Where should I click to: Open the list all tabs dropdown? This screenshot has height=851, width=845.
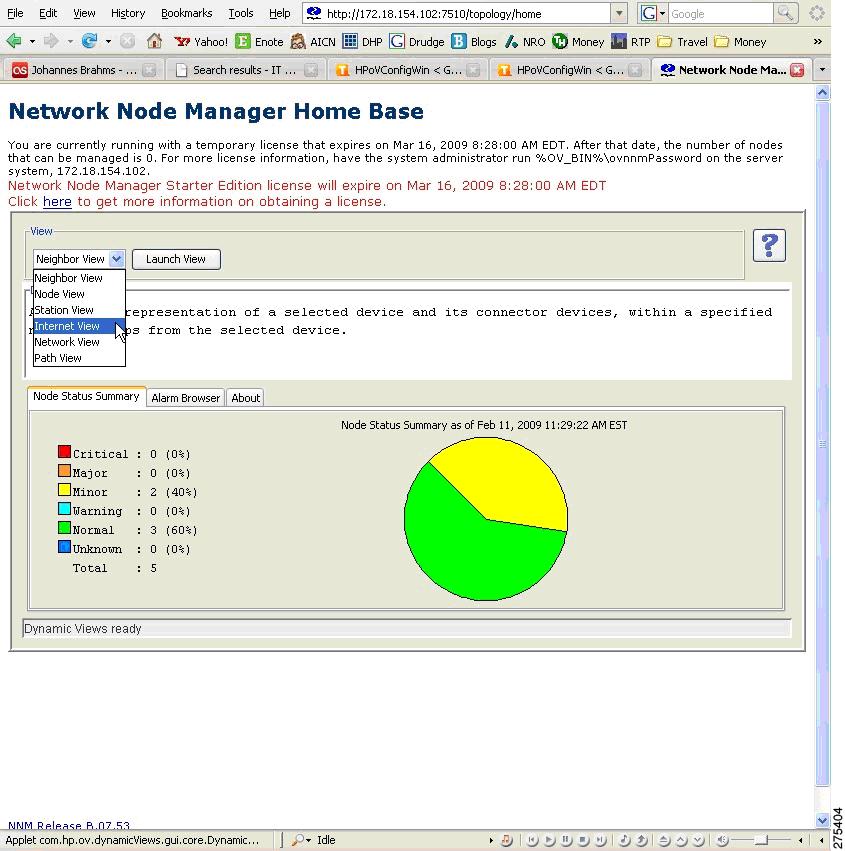tap(822, 70)
